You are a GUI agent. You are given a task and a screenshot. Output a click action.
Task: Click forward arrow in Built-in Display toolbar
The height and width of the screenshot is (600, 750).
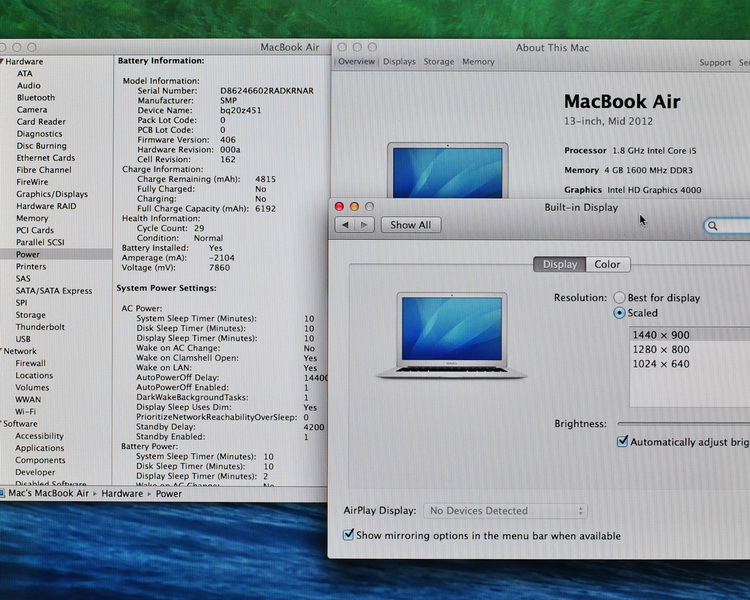point(364,225)
